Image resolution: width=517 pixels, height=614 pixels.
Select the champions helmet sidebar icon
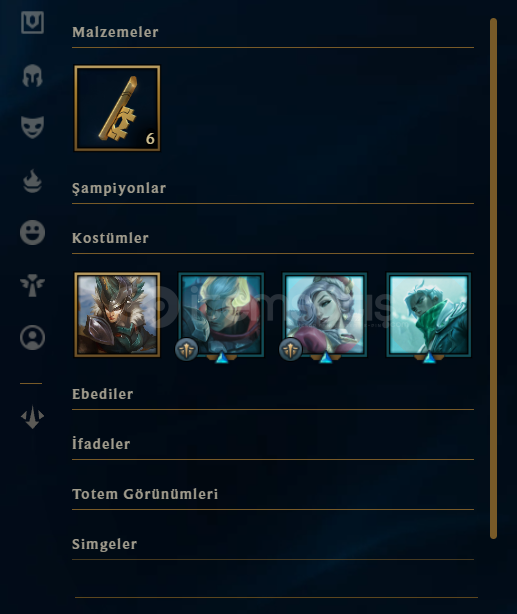pos(32,75)
